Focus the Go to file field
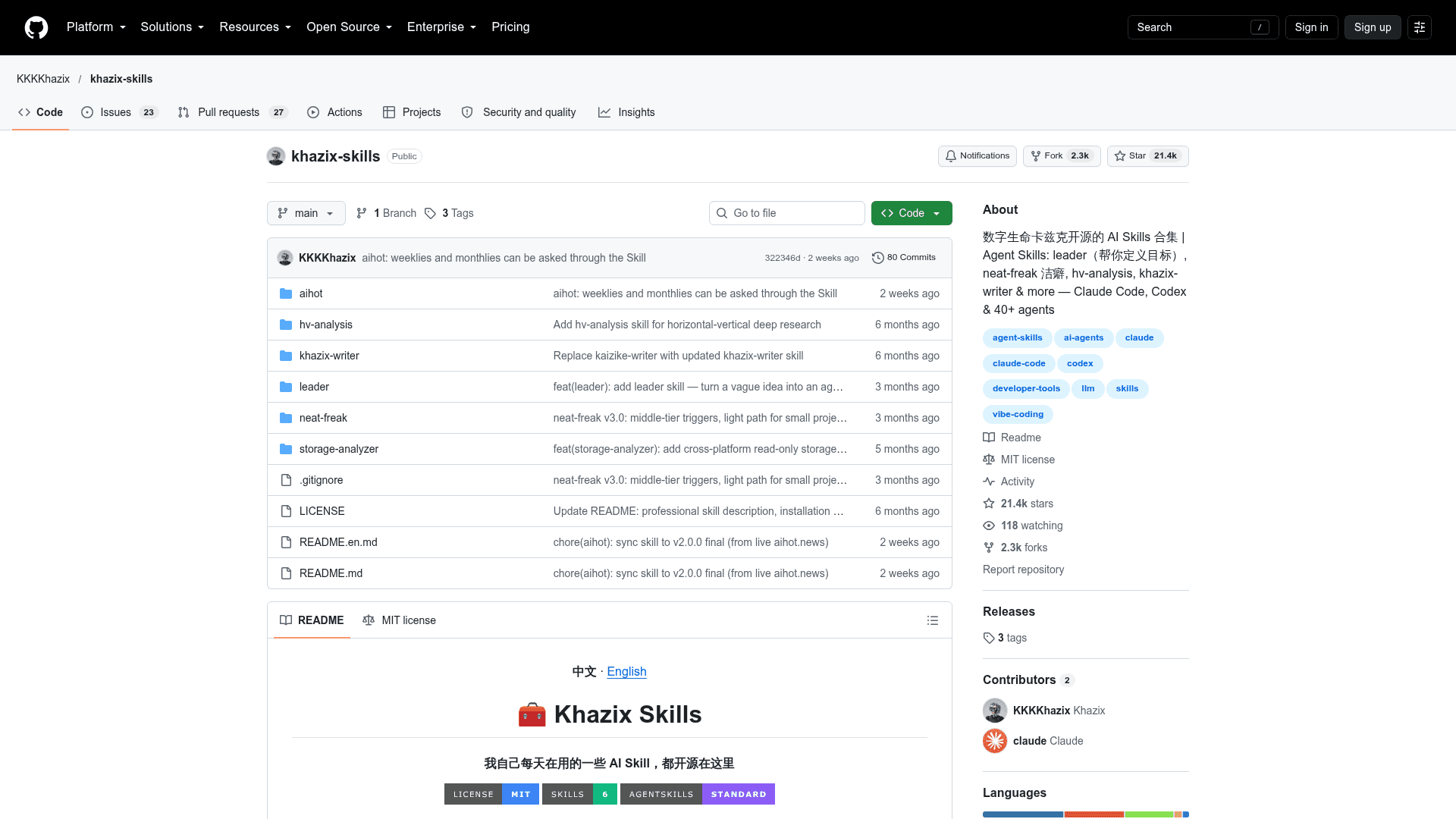 tap(787, 213)
